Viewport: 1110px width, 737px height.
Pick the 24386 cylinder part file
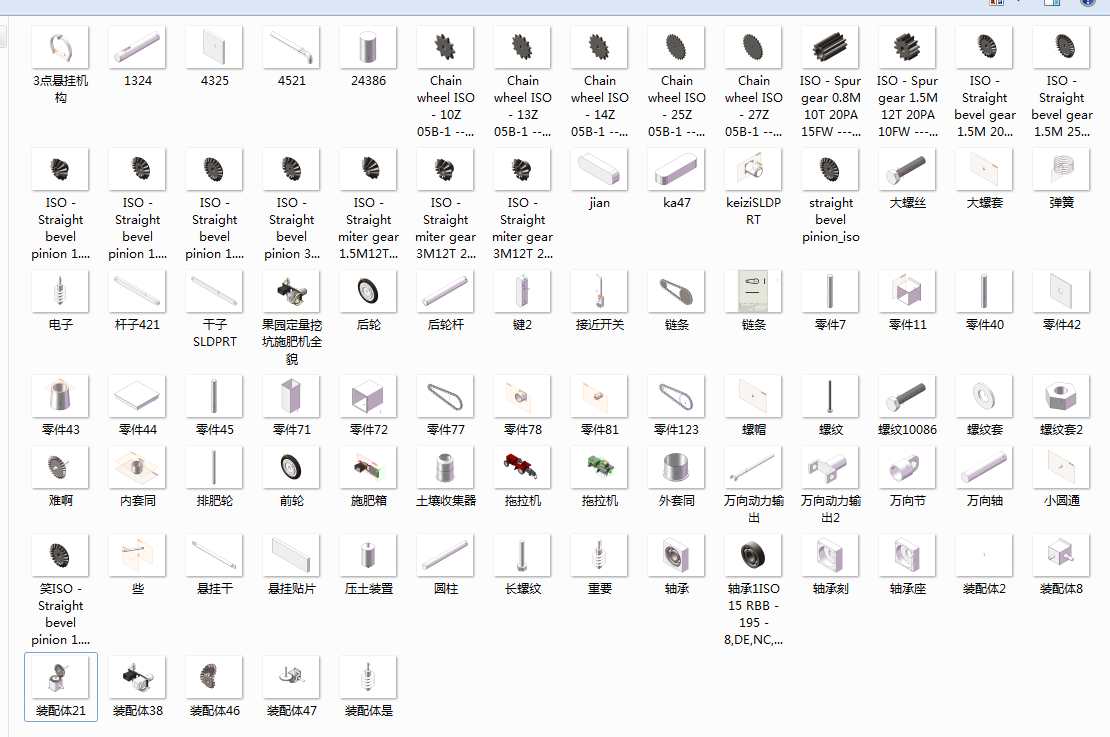[368, 48]
